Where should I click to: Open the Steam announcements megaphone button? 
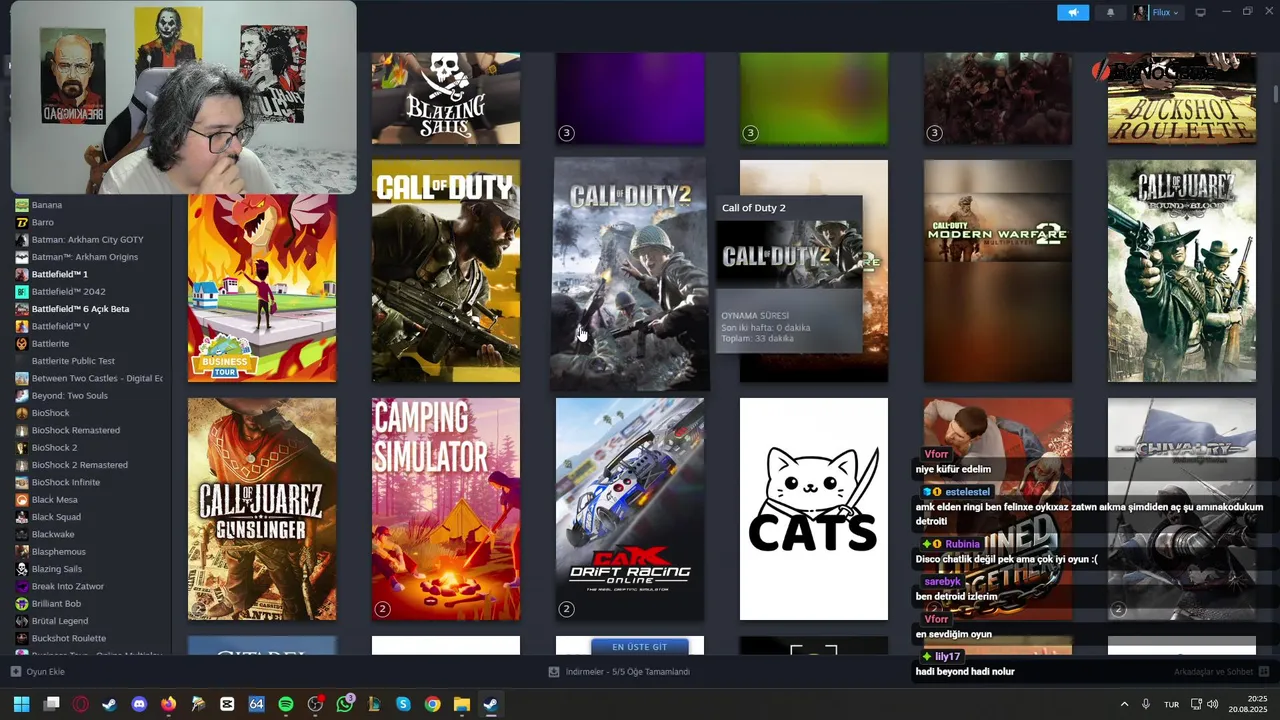coord(1073,12)
